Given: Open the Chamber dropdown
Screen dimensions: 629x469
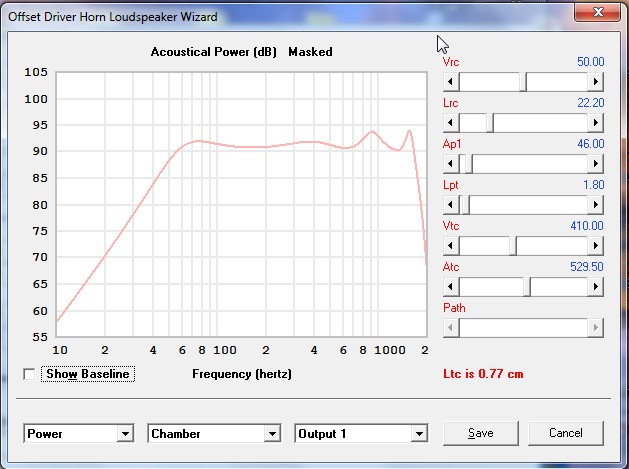Looking at the screenshot, I should tap(272, 434).
